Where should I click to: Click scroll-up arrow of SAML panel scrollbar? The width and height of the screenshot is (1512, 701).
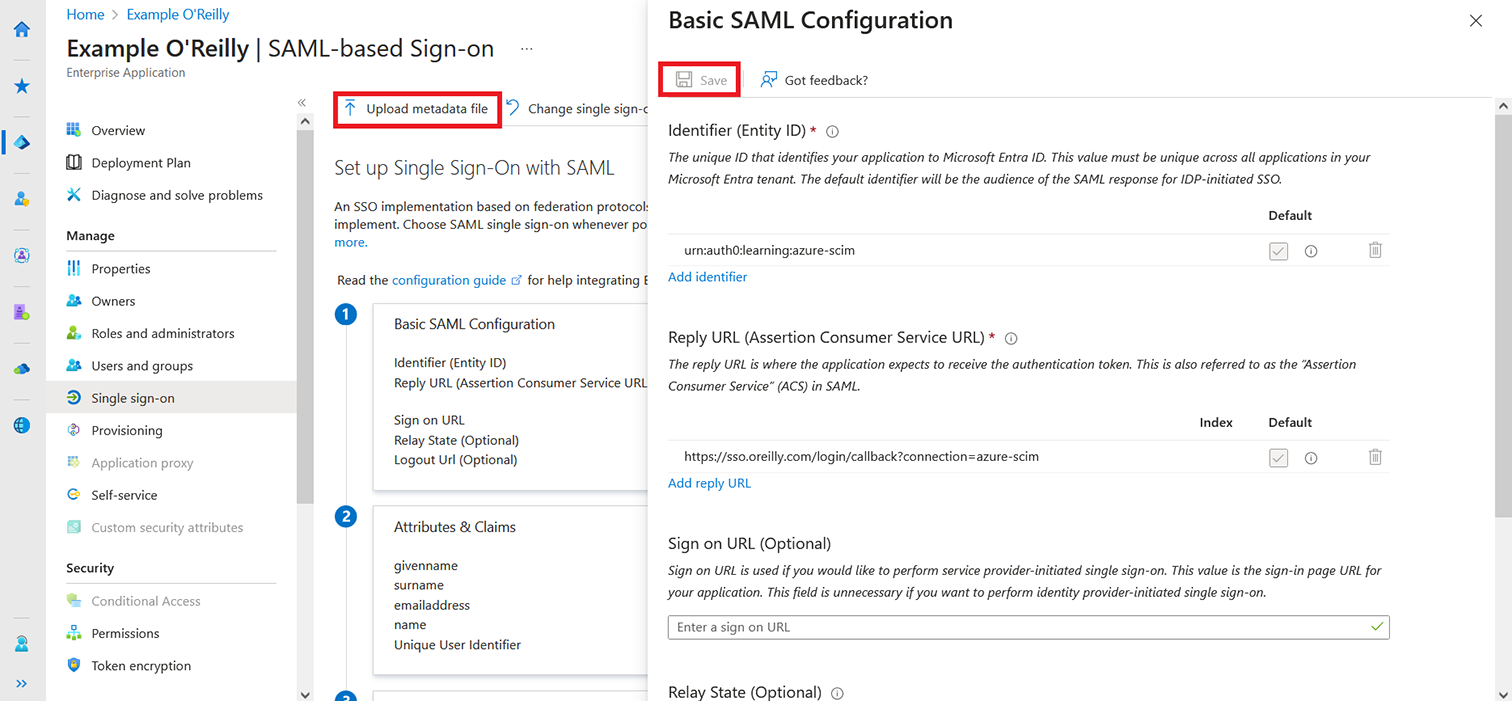1502,105
